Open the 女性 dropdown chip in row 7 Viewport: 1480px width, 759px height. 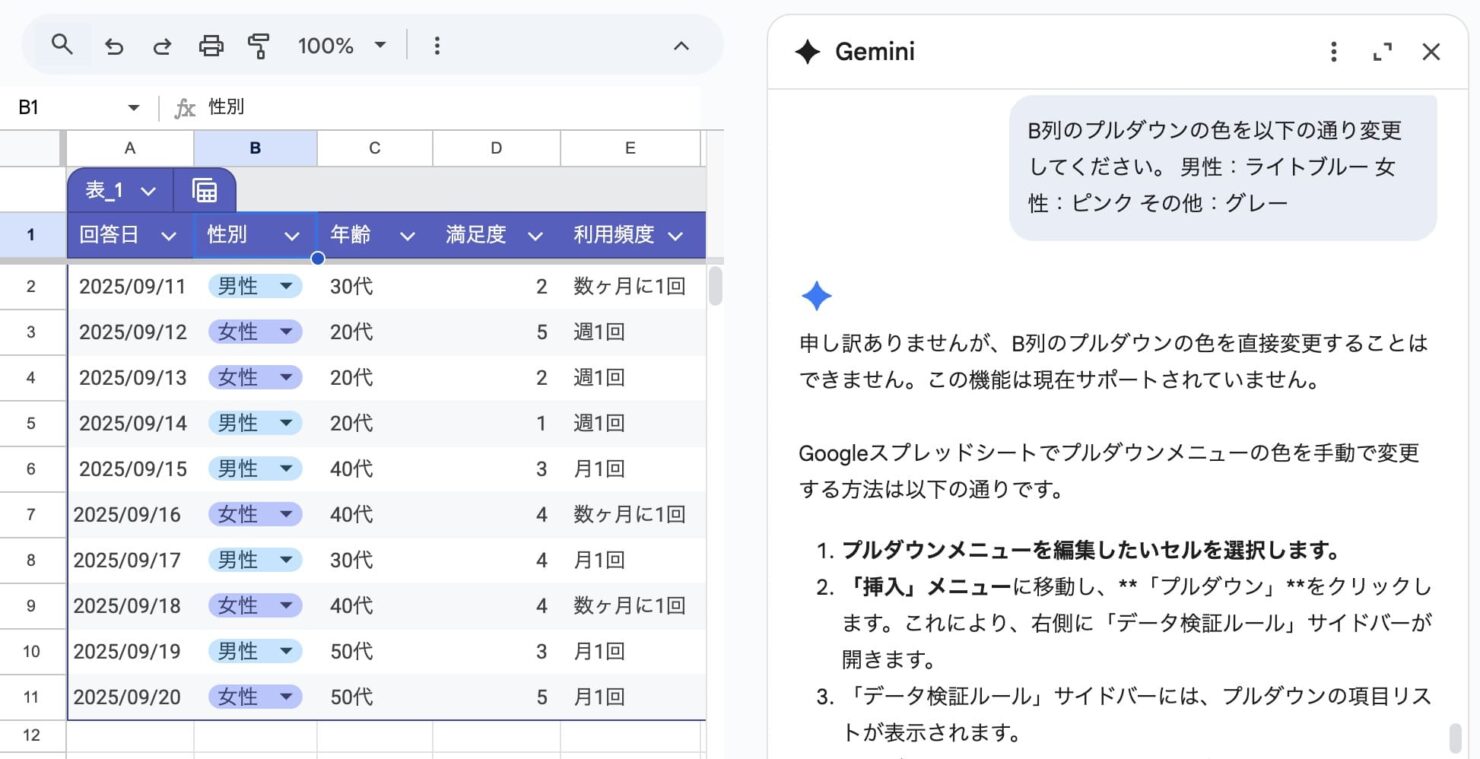pos(255,514)
